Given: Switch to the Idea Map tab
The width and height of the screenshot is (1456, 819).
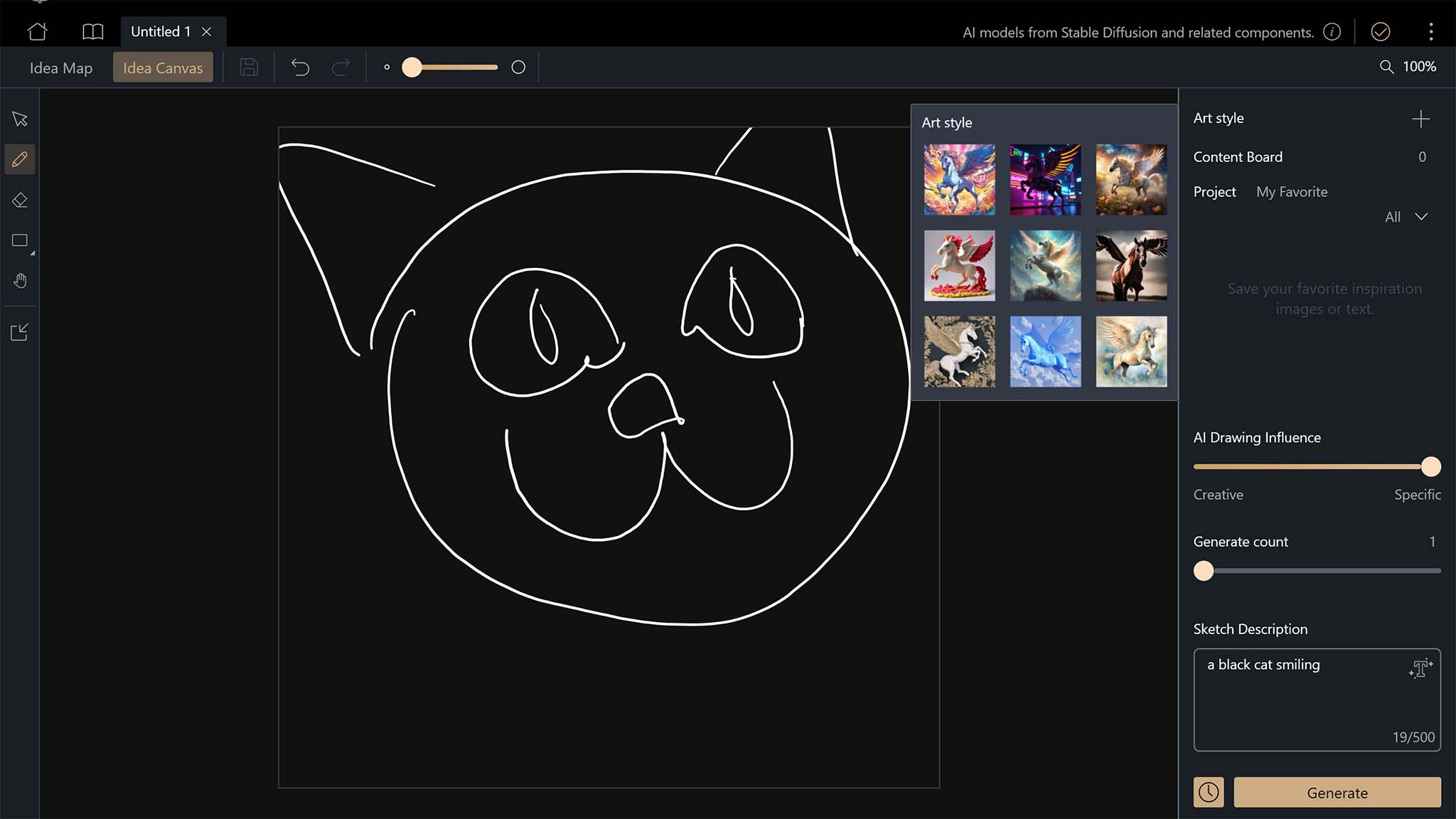Looking at the screenshot, I should point(61,66).
